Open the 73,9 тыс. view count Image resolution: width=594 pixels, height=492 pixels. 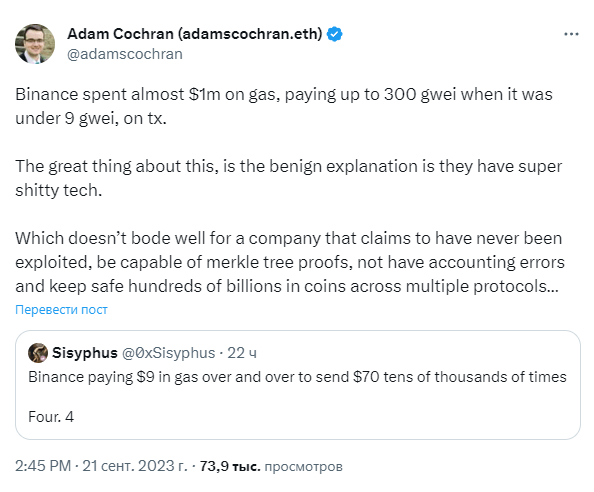coord(230,466)
